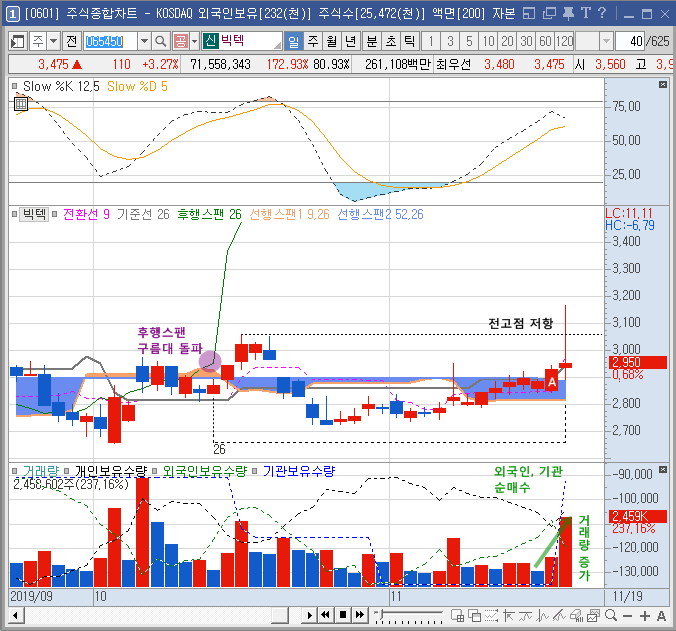Viewport: 676px width, 631px height.
Task: Click the A auto-fit icon
Action: tap(661, 616)
